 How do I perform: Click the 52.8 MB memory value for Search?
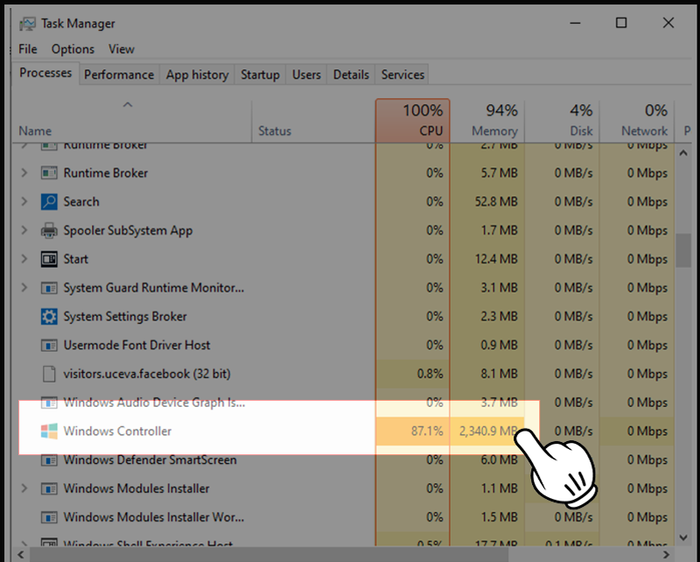pos(496,202)
